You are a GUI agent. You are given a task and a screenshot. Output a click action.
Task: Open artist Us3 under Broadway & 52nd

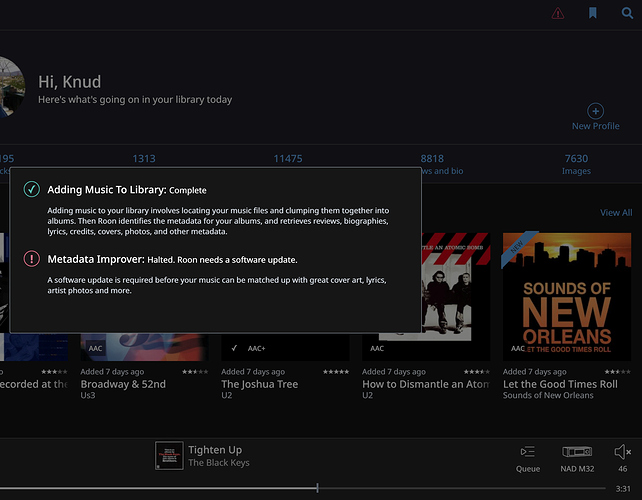88,395
